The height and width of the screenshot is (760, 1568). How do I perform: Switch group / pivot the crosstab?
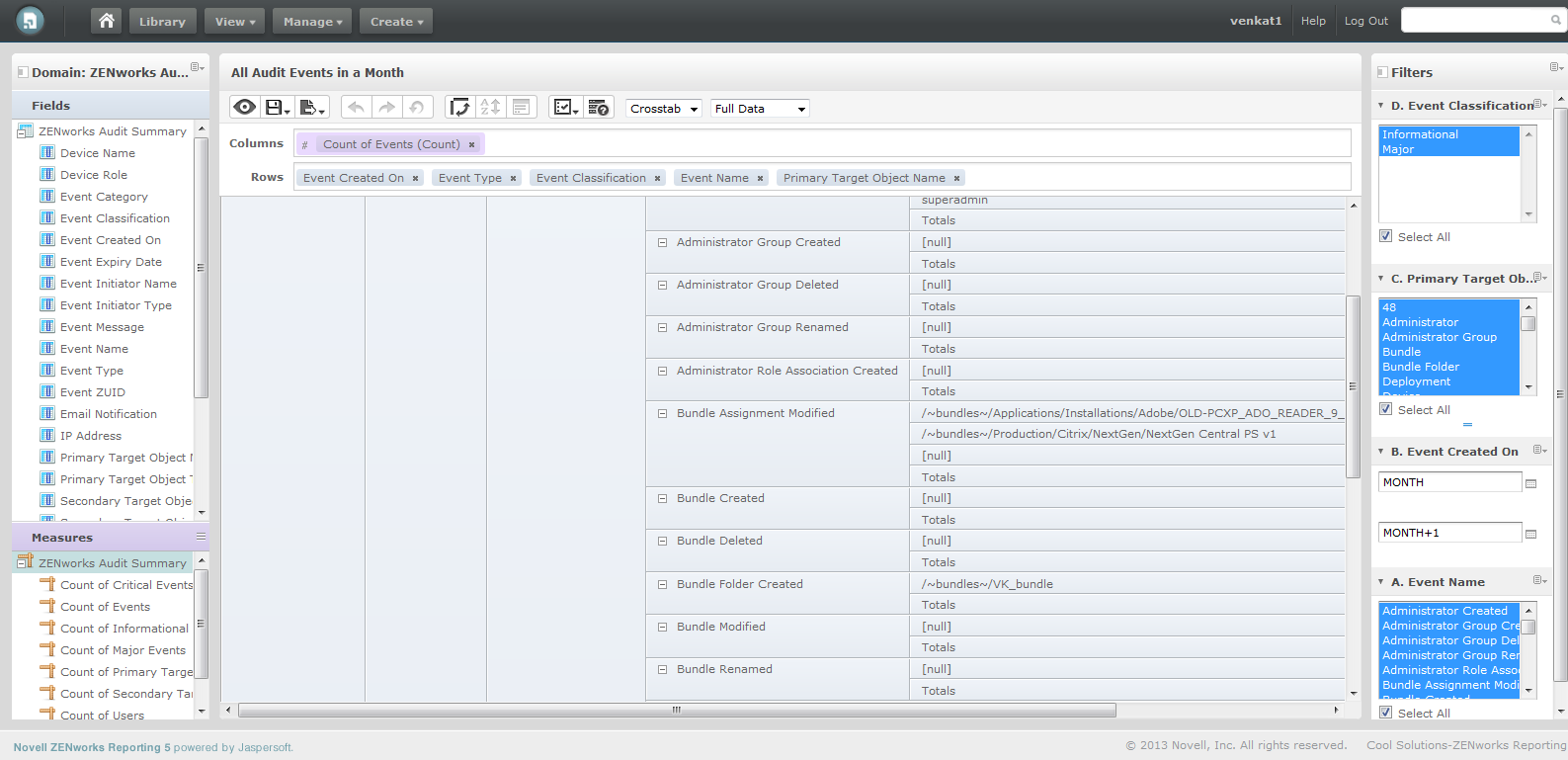[x=460, y=108]
